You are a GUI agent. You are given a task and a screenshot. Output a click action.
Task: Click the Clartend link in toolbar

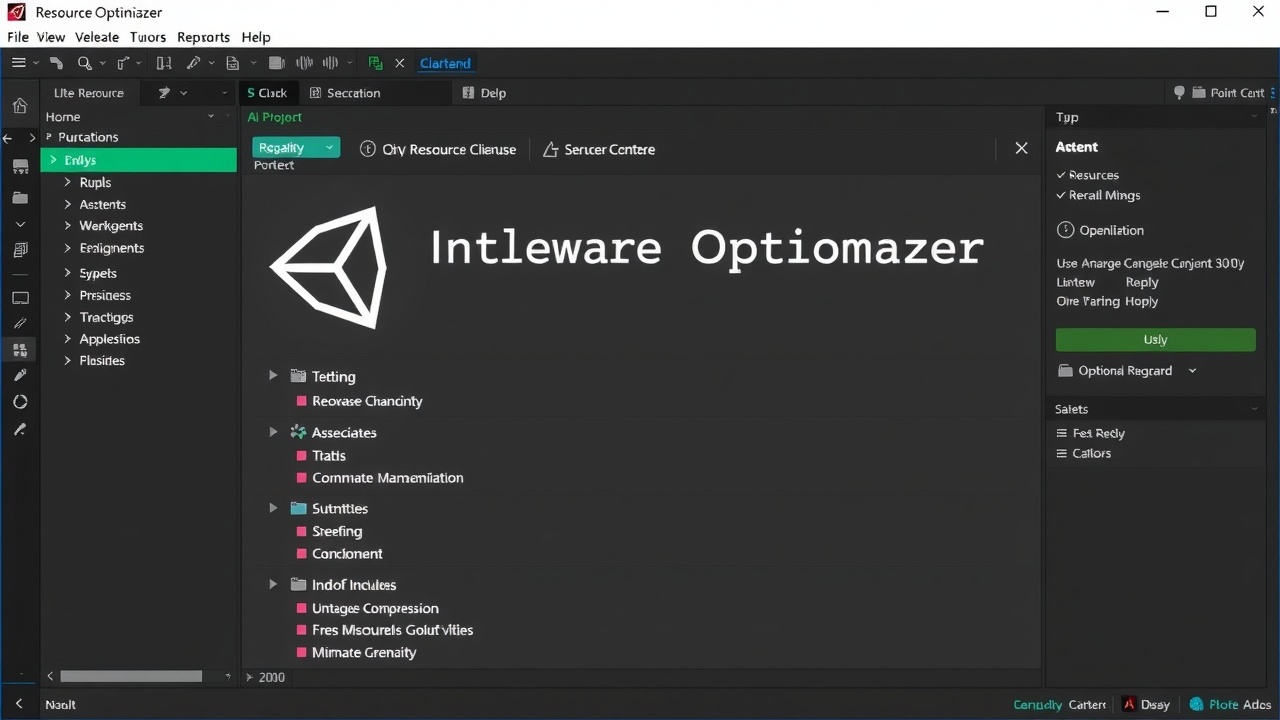[445, 63]
